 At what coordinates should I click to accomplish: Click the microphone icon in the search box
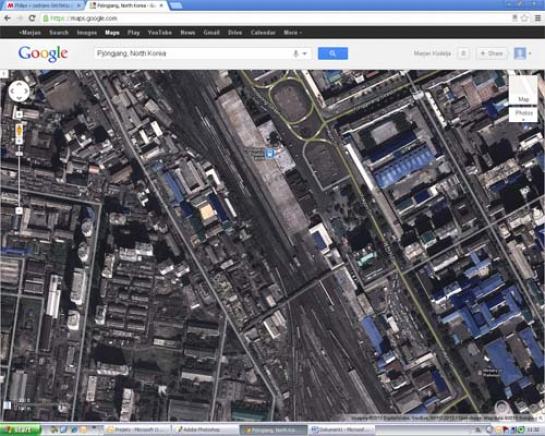point(296,54)
